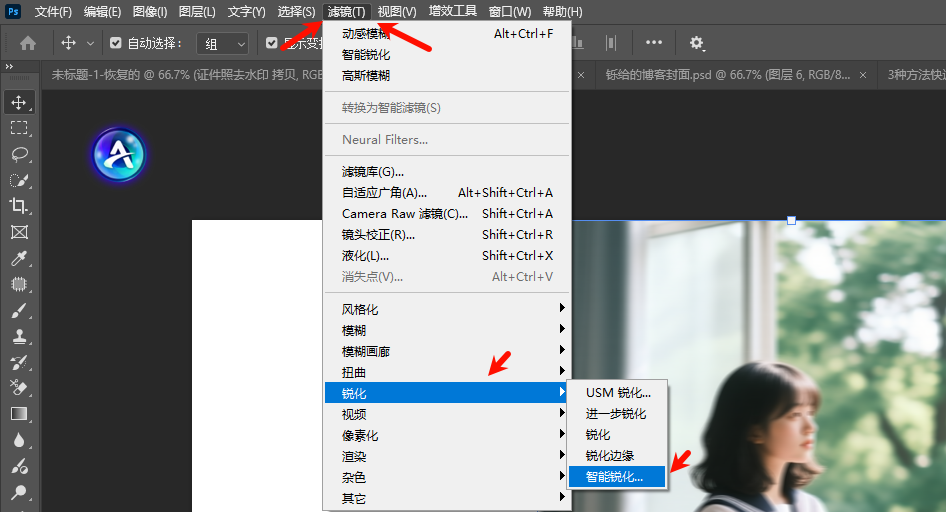Select the History Brush tool

point(19,362)
